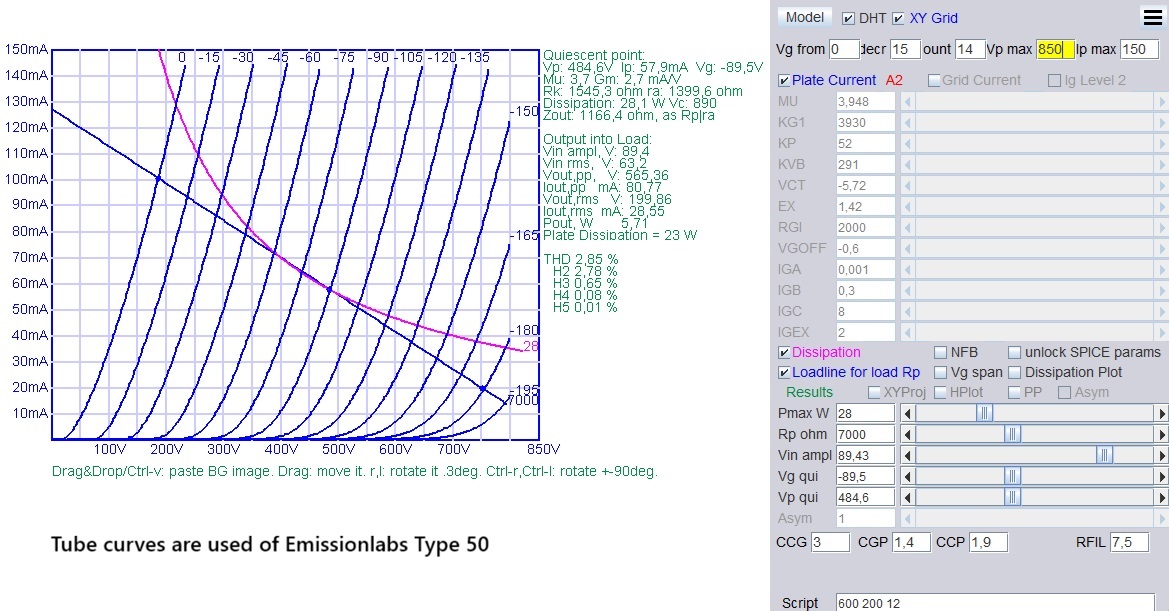Click left arrow of Rp ohm slider
The width and height of the screenshot is (1169, 611).
click(908, 434)
